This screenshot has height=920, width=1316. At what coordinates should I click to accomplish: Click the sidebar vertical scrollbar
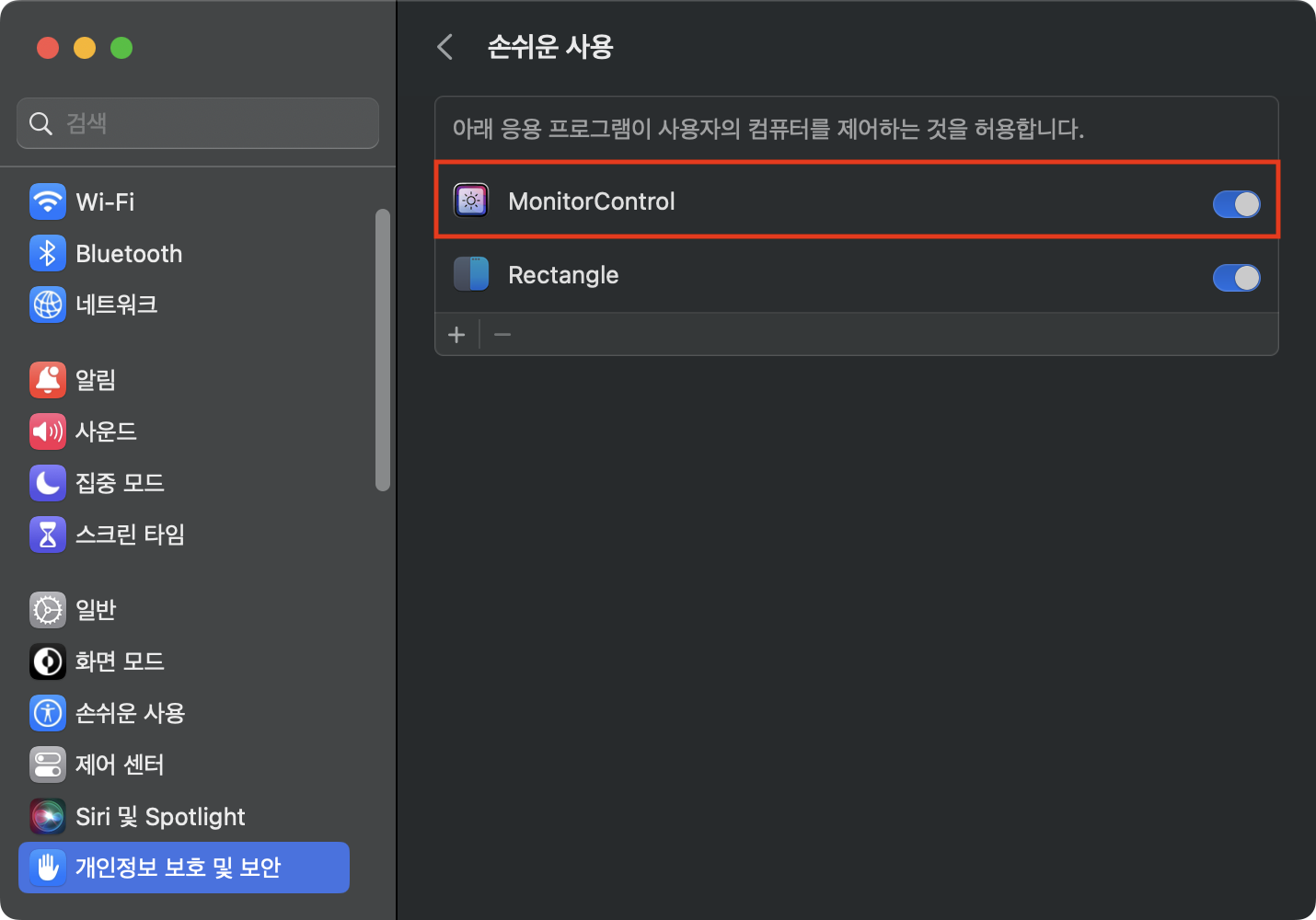coord(383,351)
